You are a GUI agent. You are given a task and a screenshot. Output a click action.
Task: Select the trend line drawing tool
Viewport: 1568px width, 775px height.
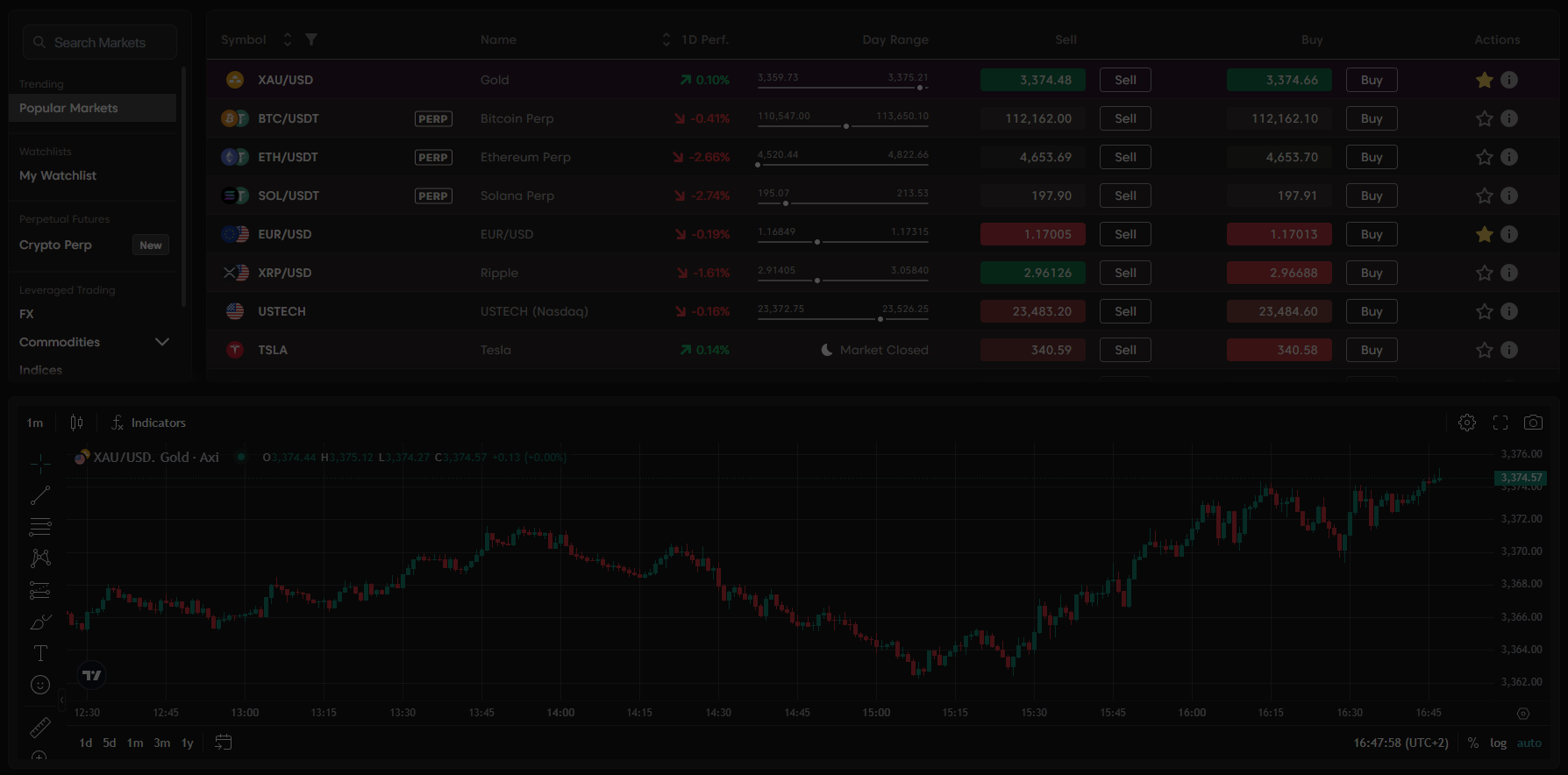pyautogui.click(x=40, y=495)
